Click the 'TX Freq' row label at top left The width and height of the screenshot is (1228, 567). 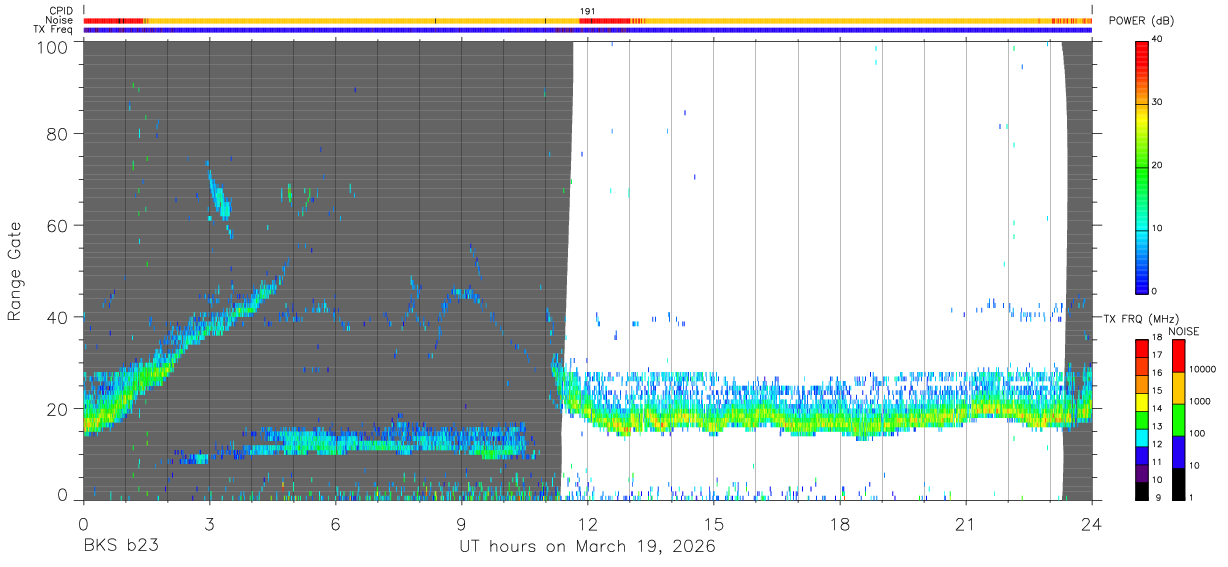pyautogui.click(x=54, y=30)
